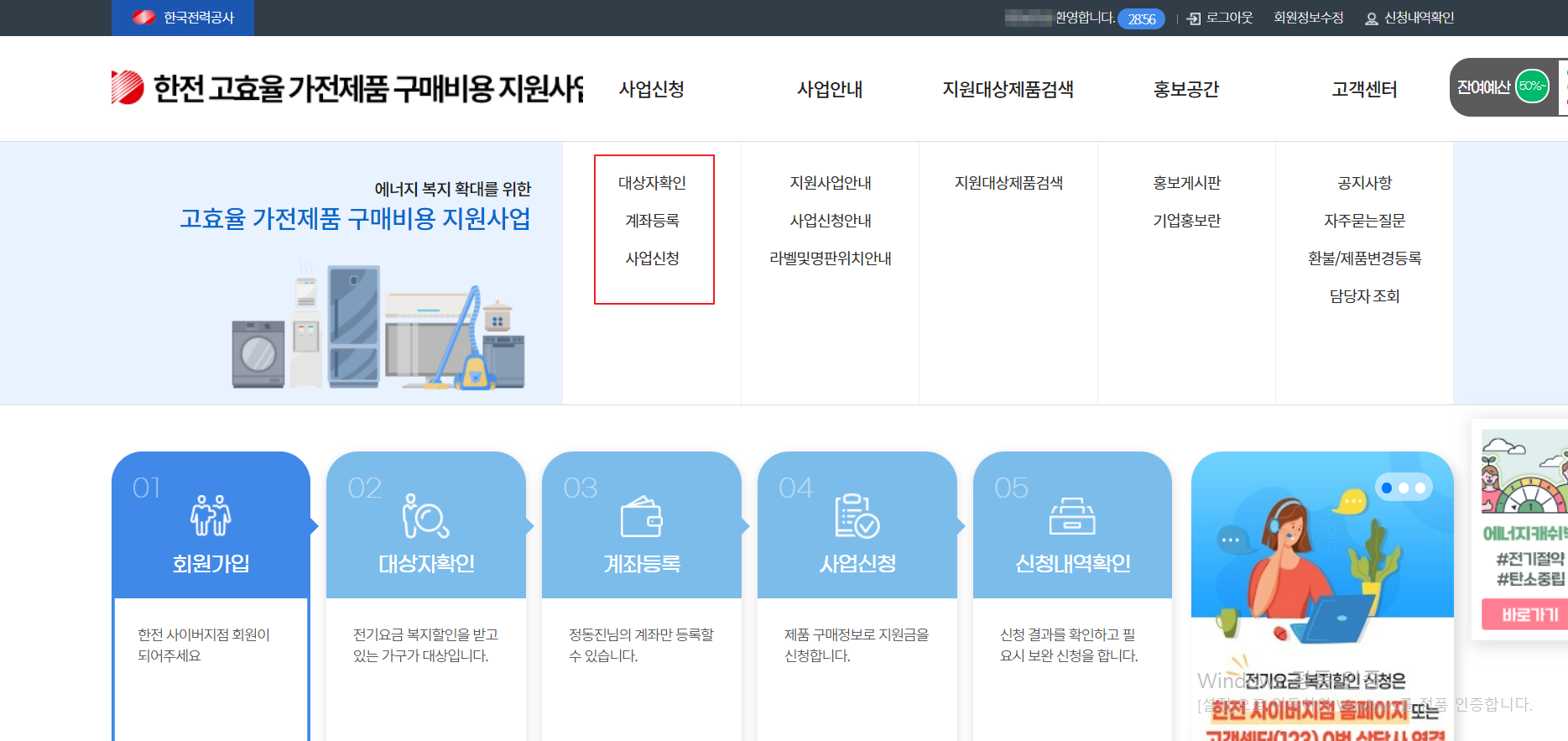Click the 고효율 가전제품 구매비용 지원사업 blue heading
1568x741 pixels.
coord(355,219)
